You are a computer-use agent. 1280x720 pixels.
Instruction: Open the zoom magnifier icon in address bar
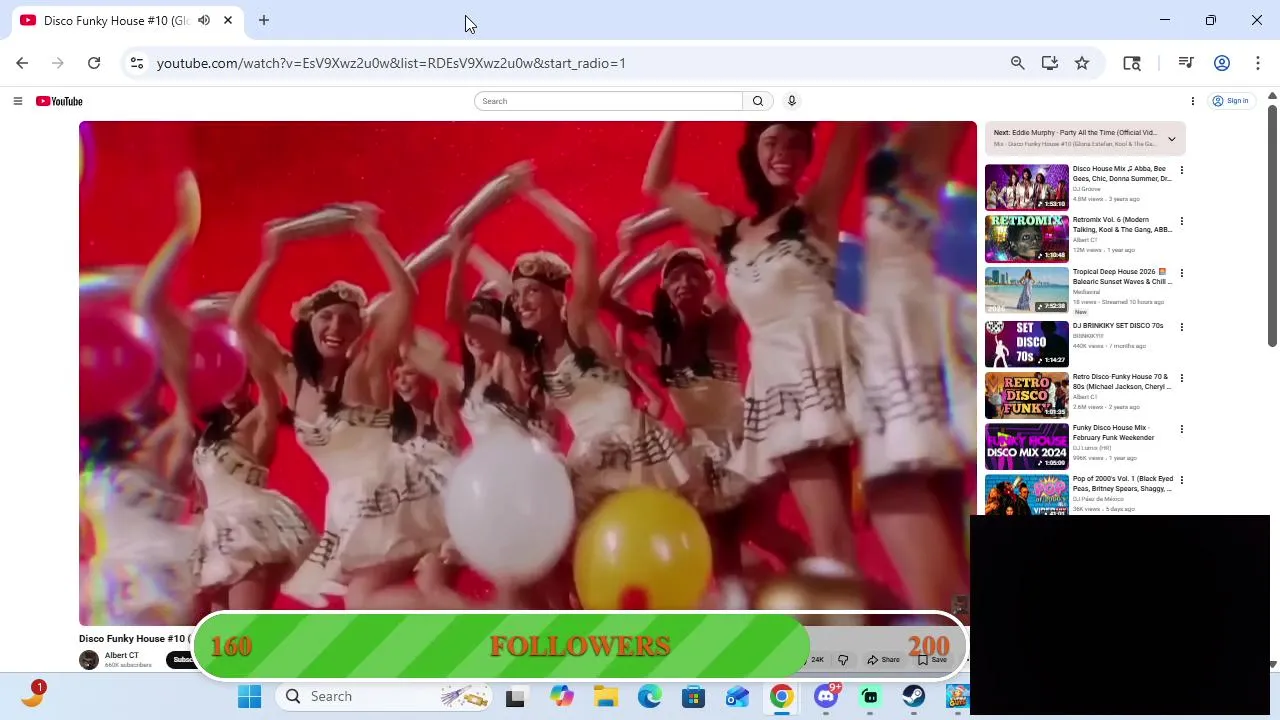click(1018, 63)
